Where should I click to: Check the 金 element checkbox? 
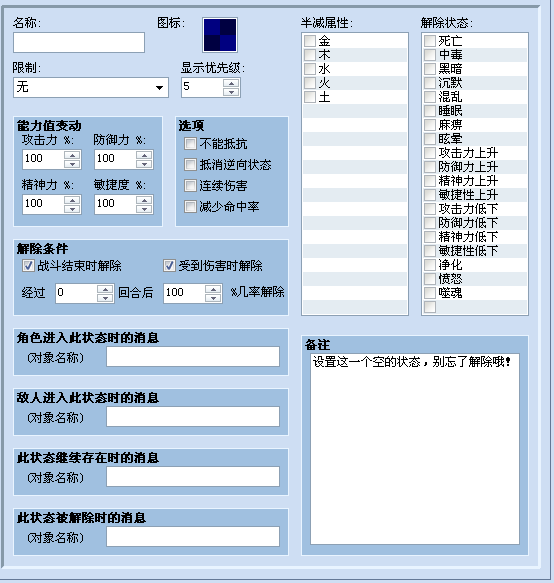click(310, 41)
